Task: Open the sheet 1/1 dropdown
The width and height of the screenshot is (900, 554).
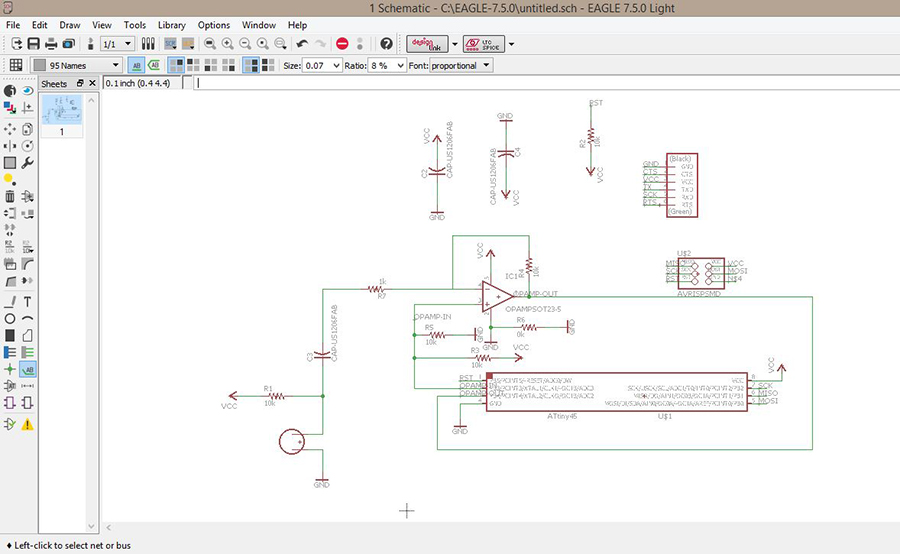Action: pyautogui.click(x=117, y=44)
